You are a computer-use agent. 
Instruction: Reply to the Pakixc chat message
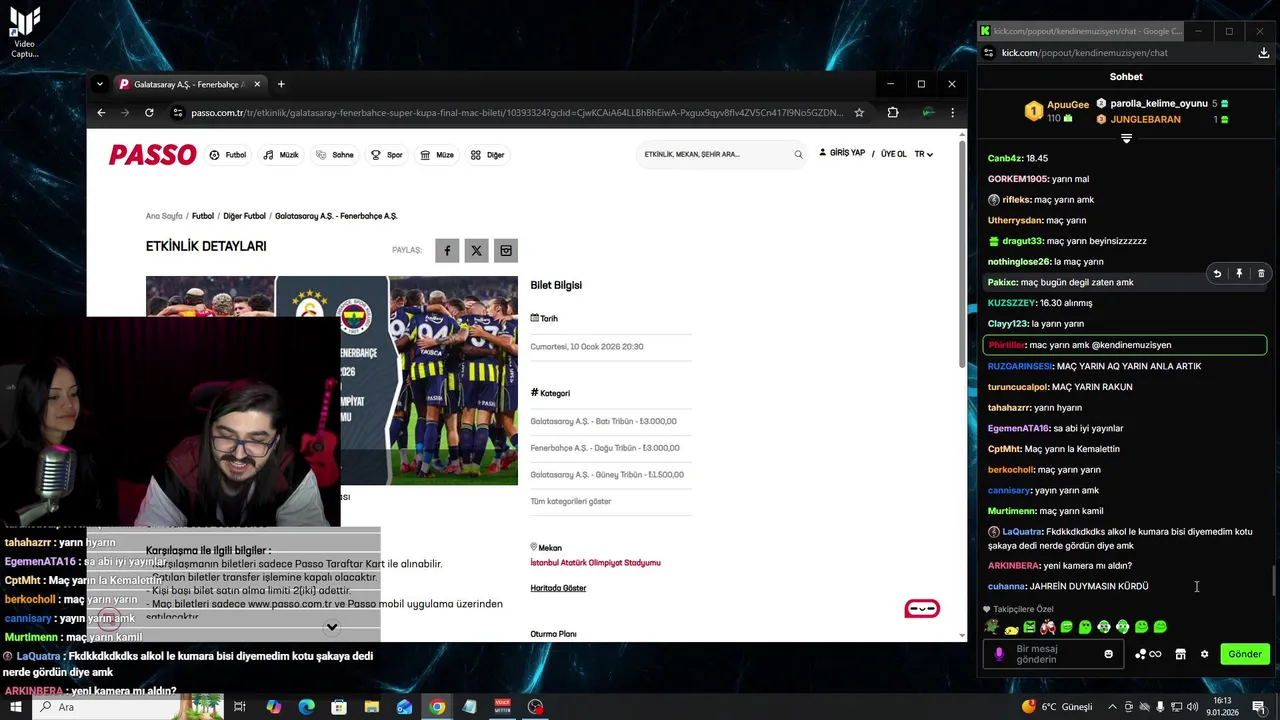[1217, 273]
